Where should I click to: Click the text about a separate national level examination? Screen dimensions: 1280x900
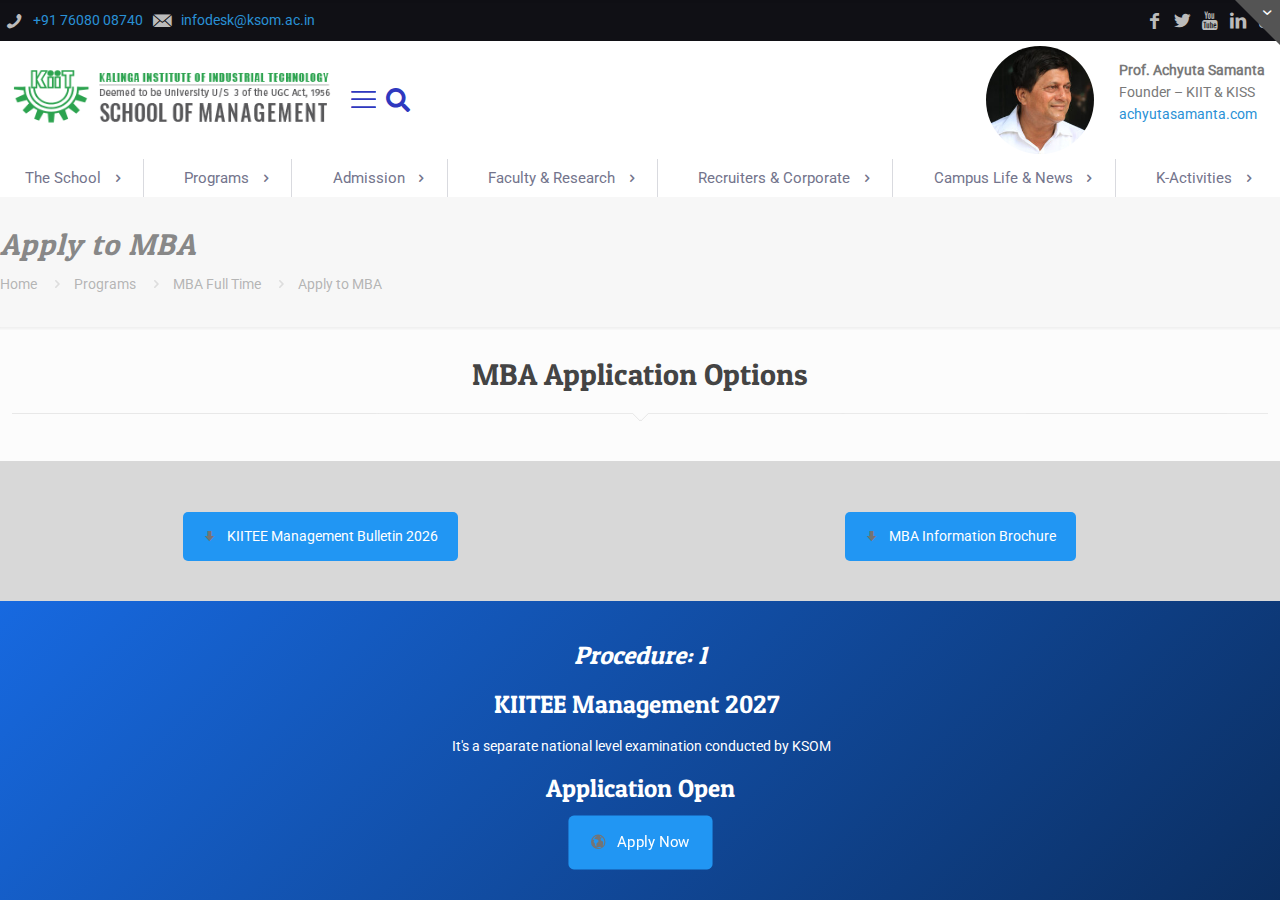click(x=641, y=746)
